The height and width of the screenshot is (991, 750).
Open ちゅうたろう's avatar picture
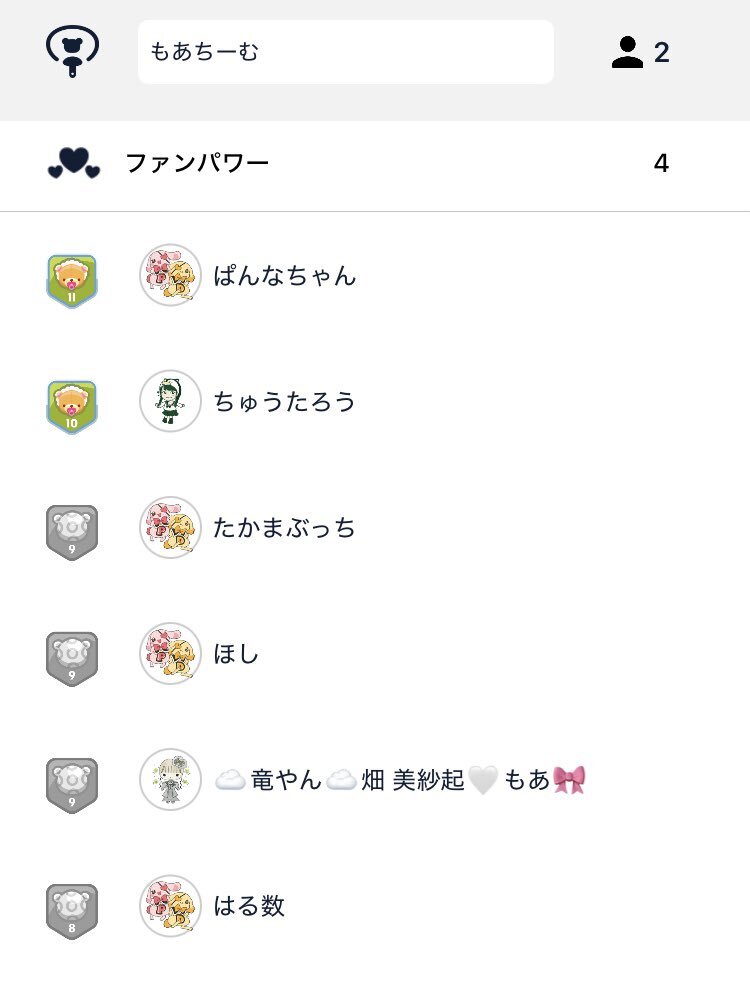point(171,401)
